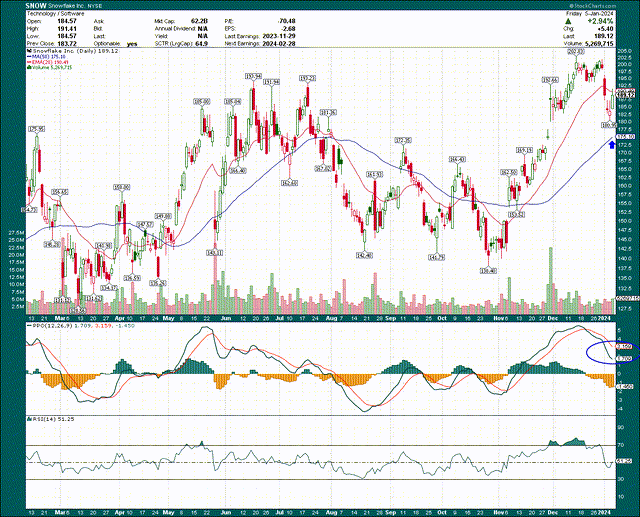
Task: Click the 142.40 August low label
Action: pyautogui.click(x=364, y=255)
